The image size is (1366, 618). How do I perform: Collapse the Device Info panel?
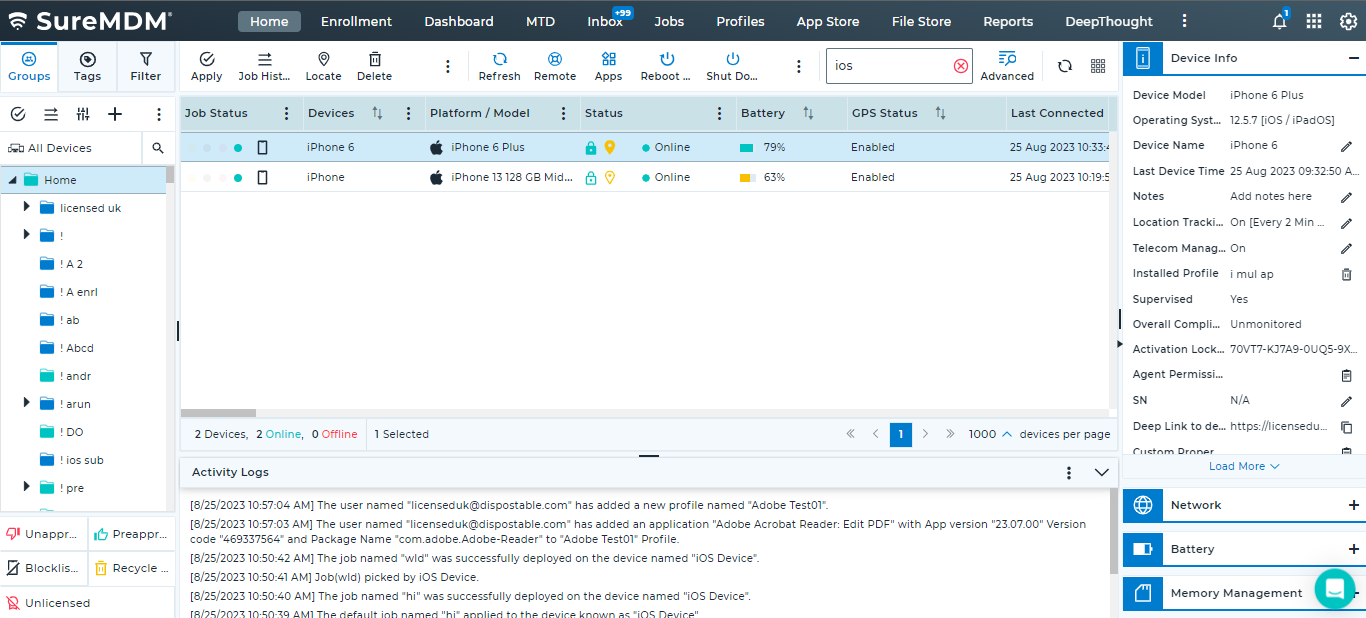point(1353,58)
